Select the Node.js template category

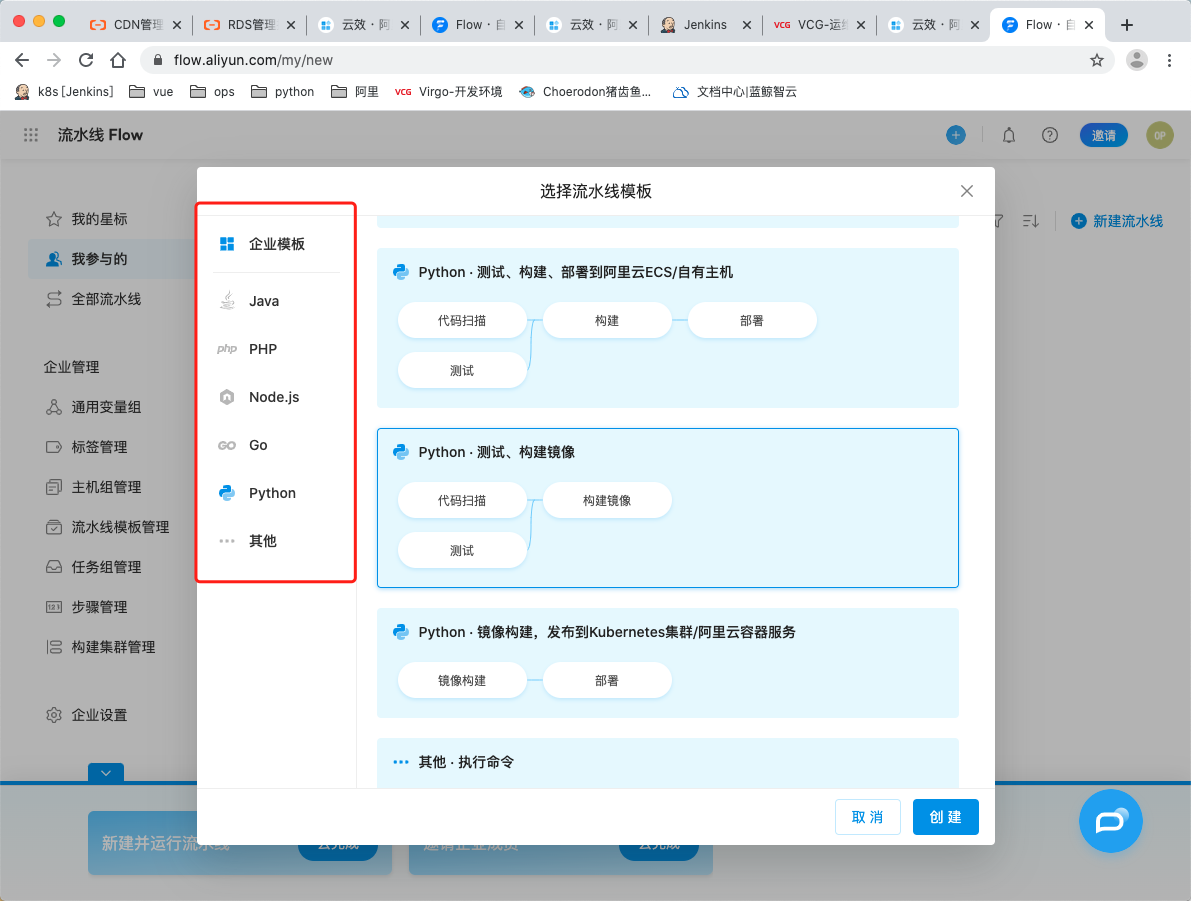click(x=259, y=397)
